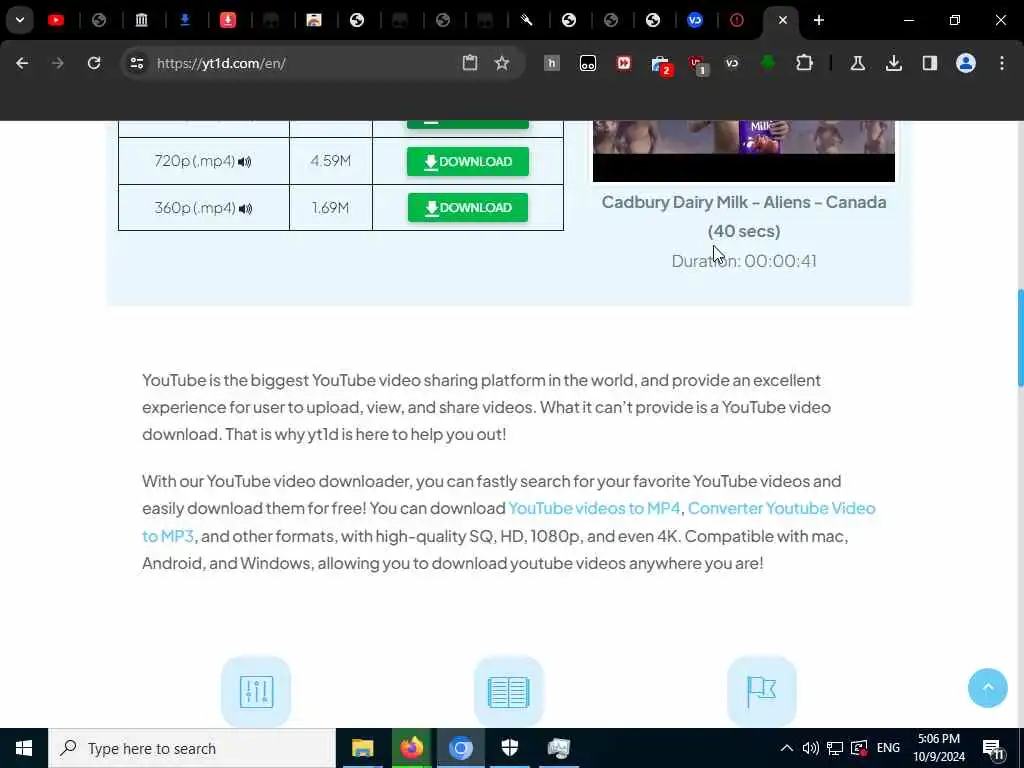The height and width of the screenshot is (768, 1024).
Task: Click the 4.59M file size cell
Action: tap(330, 161)
